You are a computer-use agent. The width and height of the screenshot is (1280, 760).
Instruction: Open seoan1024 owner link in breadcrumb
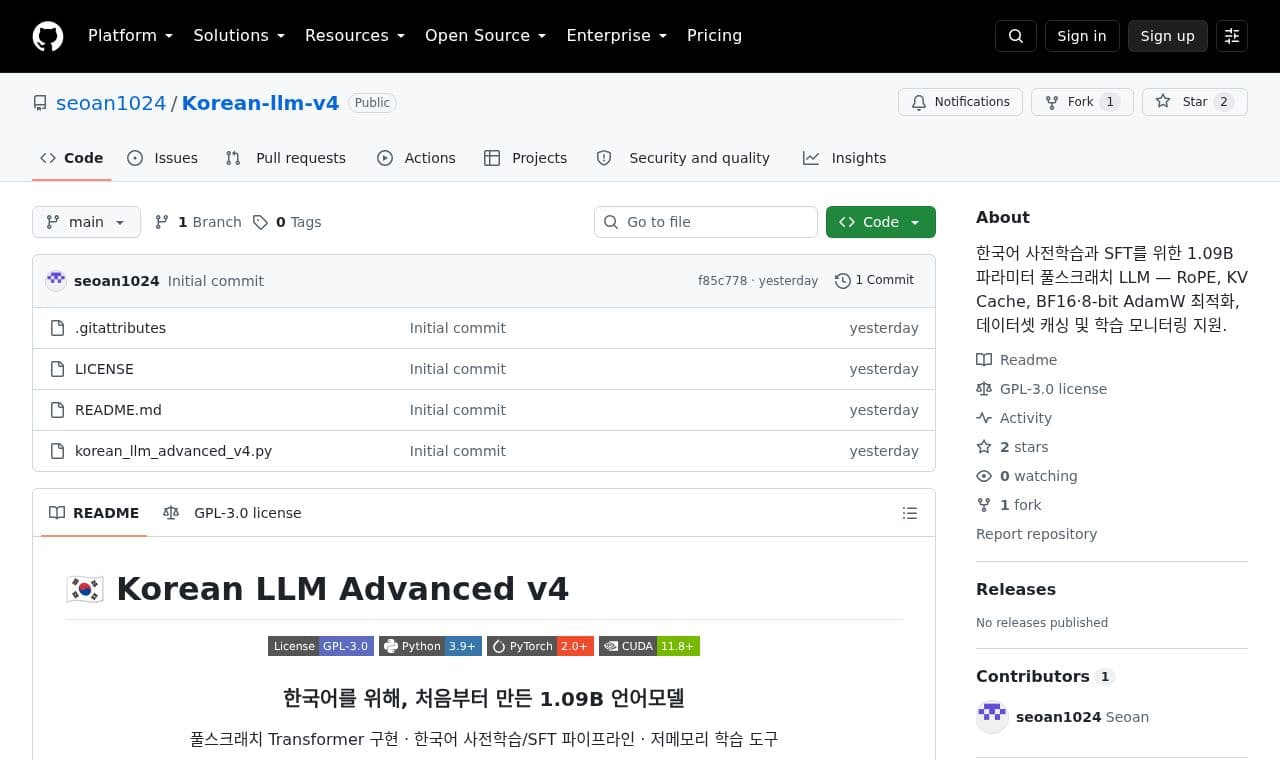pos(111,103)
